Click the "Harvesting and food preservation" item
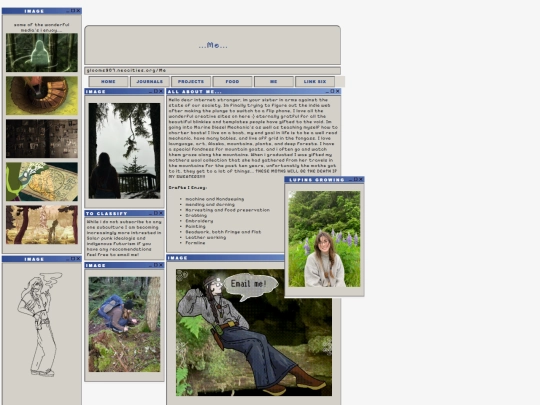Screen dimensions: 540x405 point(227,210)
